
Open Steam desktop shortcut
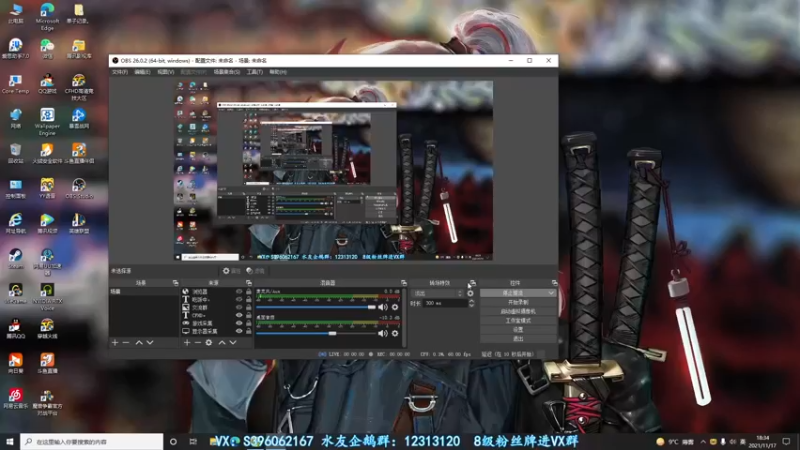(15, 258)
